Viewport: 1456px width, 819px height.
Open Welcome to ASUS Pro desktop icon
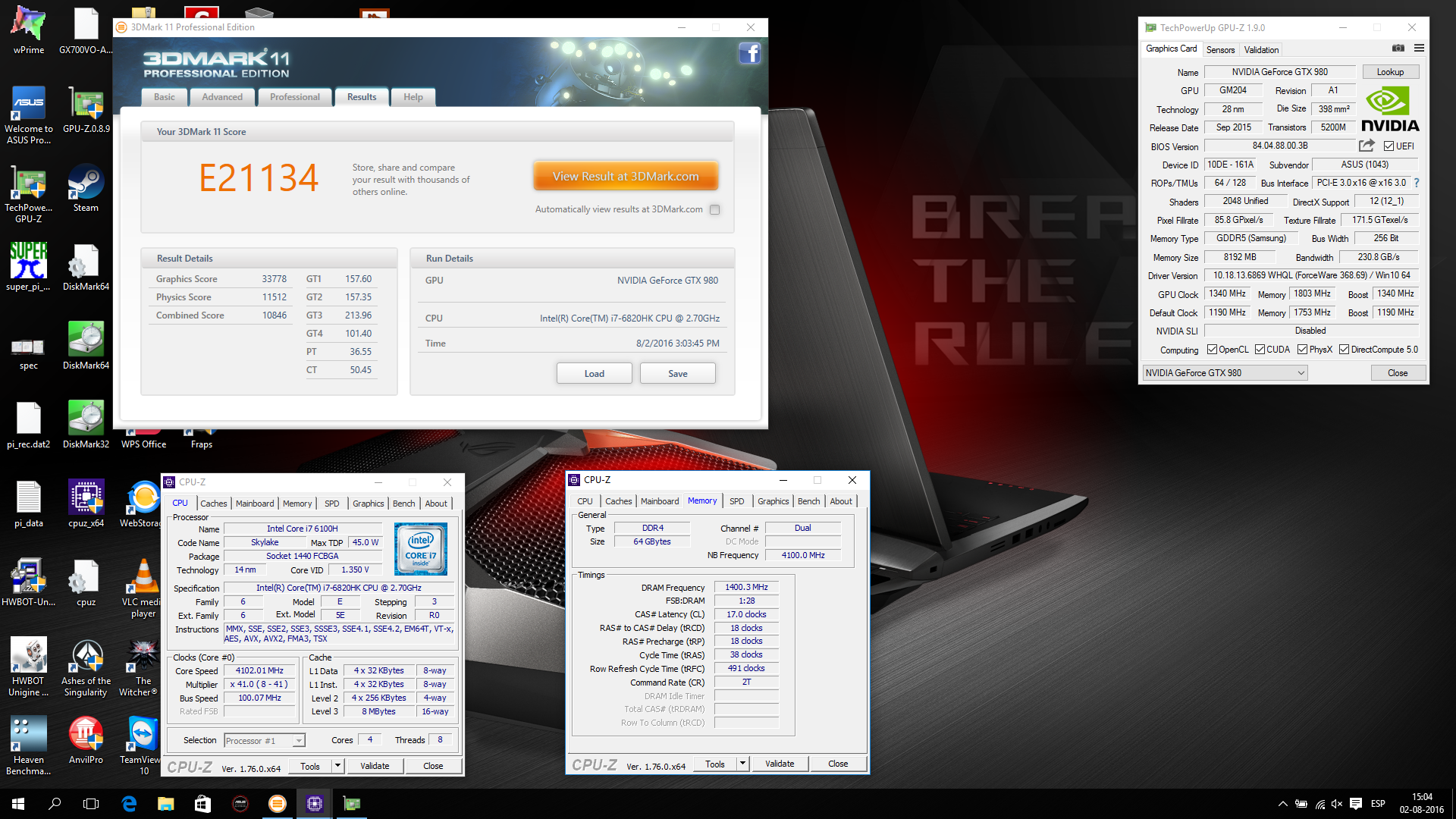click(x=29, y=115)
